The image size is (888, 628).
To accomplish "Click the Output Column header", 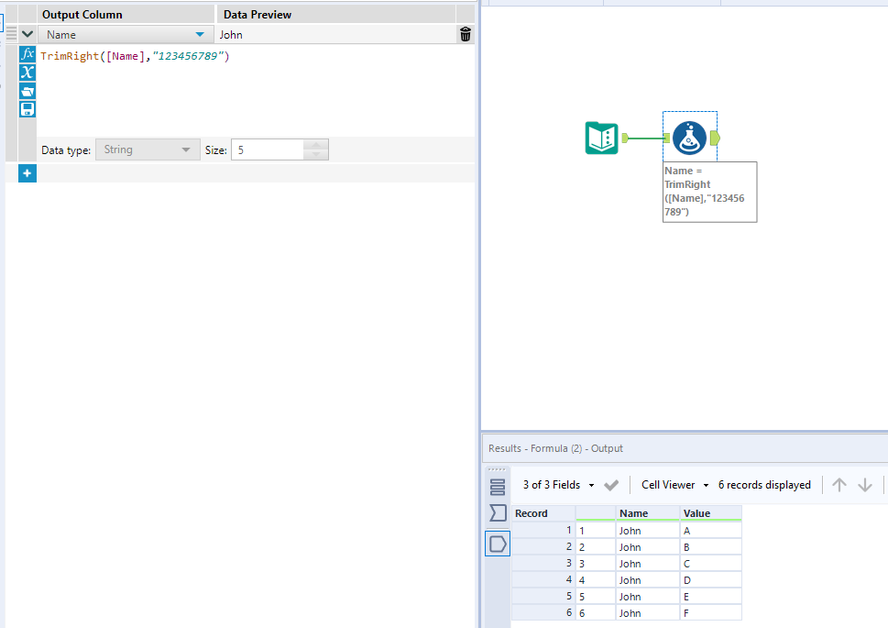I will coord(126,14).
